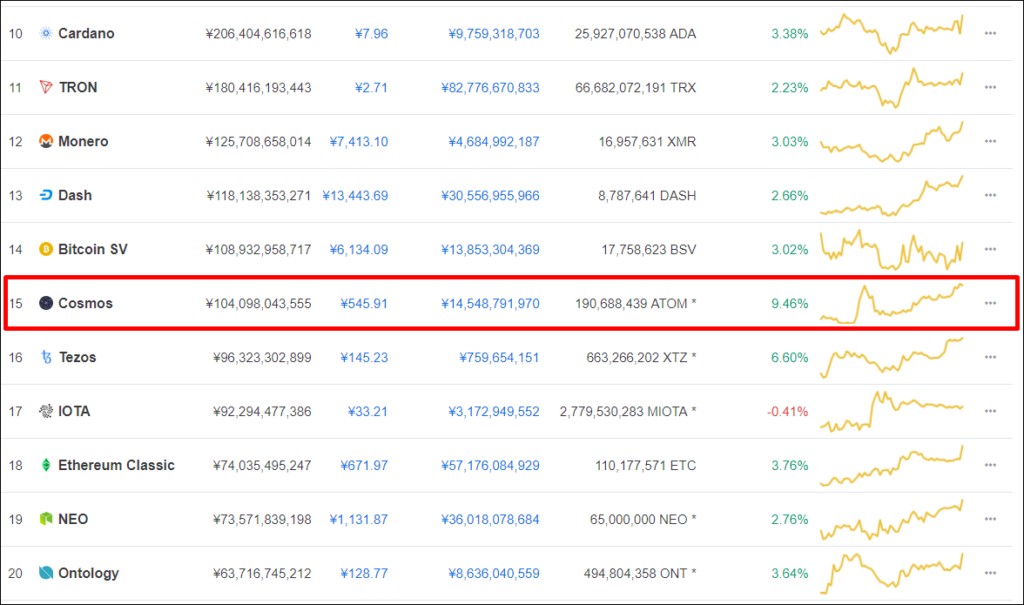1024x605 pixels.
Task: Open the more options menu for Bitcoin SV
Action: 990,249
